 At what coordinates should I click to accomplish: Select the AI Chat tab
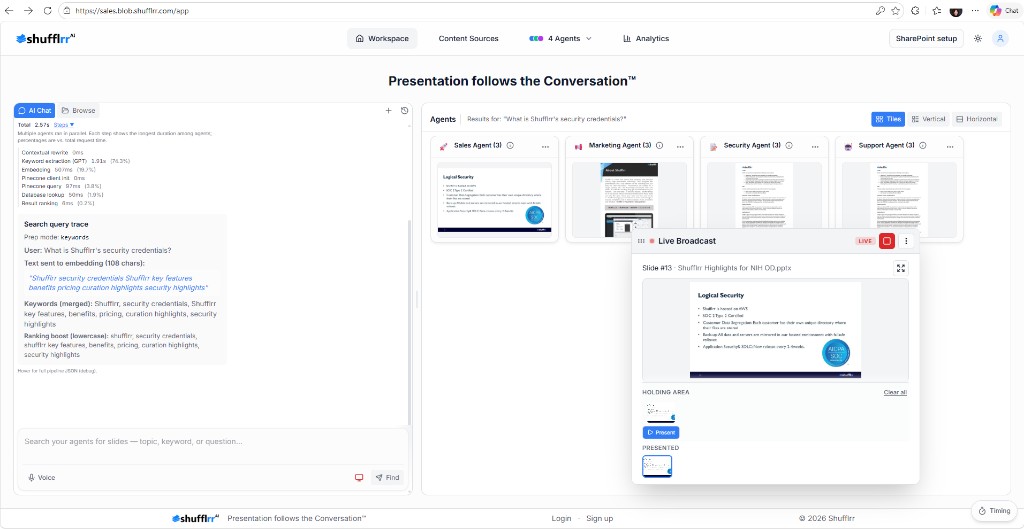(35, 110)
